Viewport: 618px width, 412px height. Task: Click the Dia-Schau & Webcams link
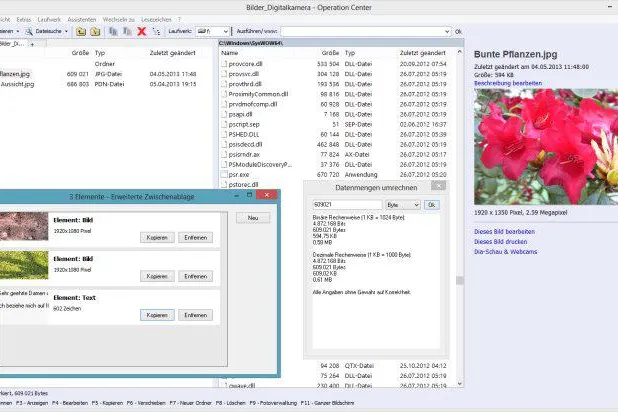[x=505, y=252]
